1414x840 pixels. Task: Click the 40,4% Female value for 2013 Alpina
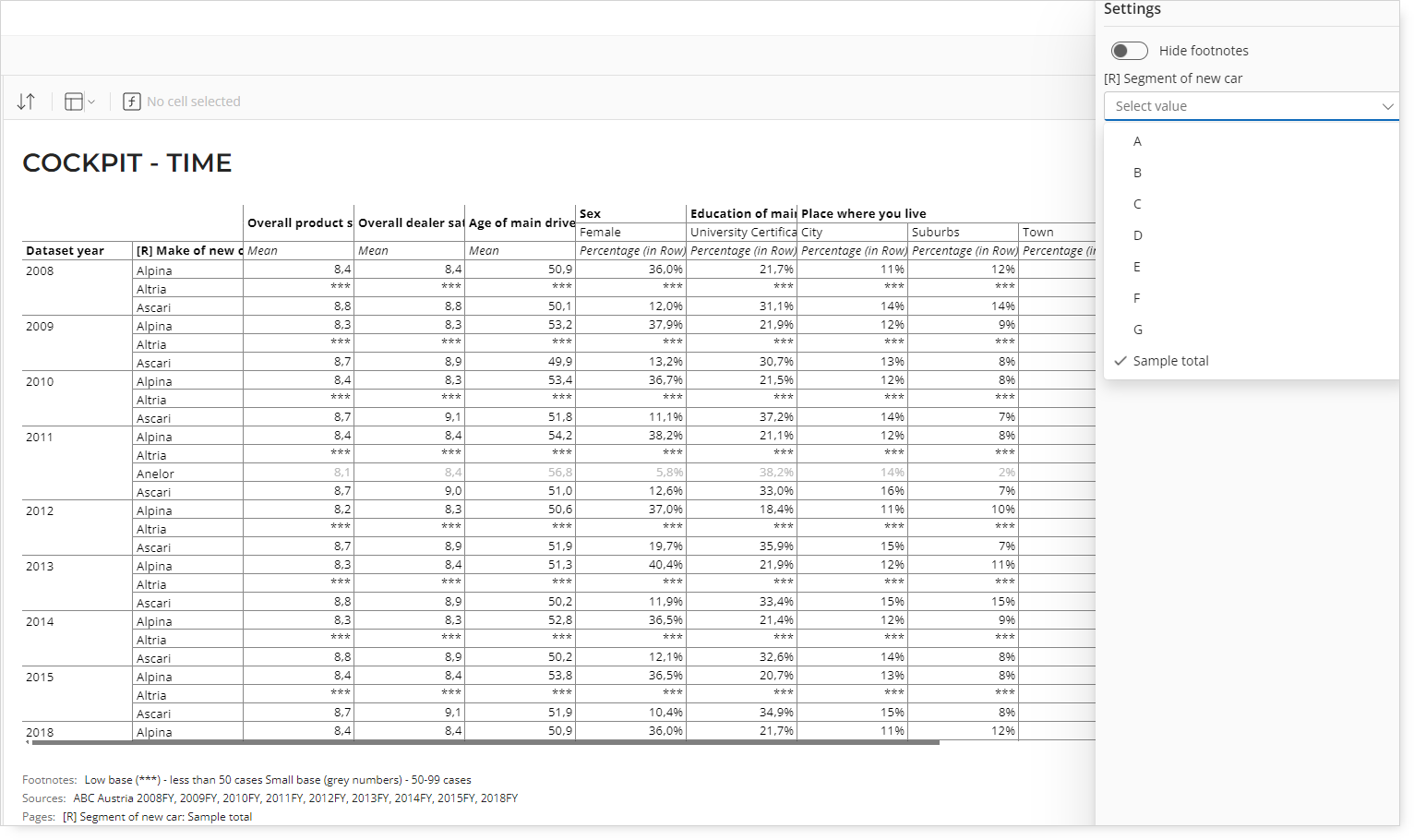pyautogui.click(x=665, y=565)
